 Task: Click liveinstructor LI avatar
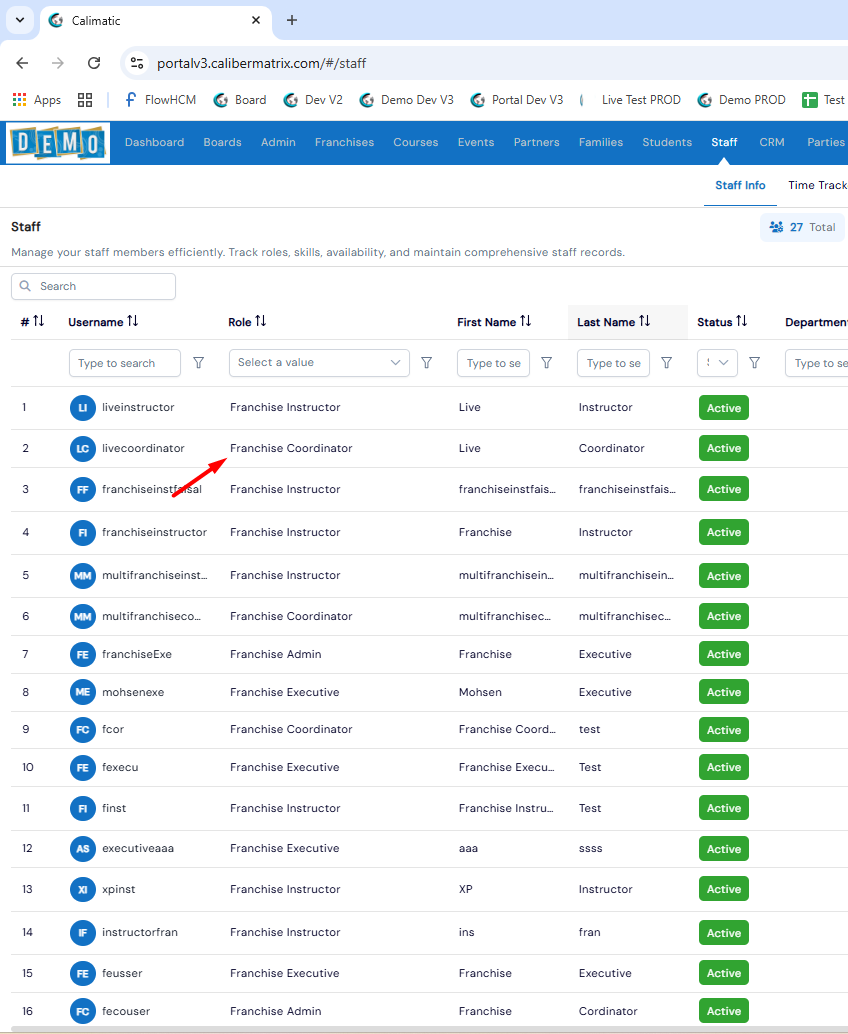[83, 408]
